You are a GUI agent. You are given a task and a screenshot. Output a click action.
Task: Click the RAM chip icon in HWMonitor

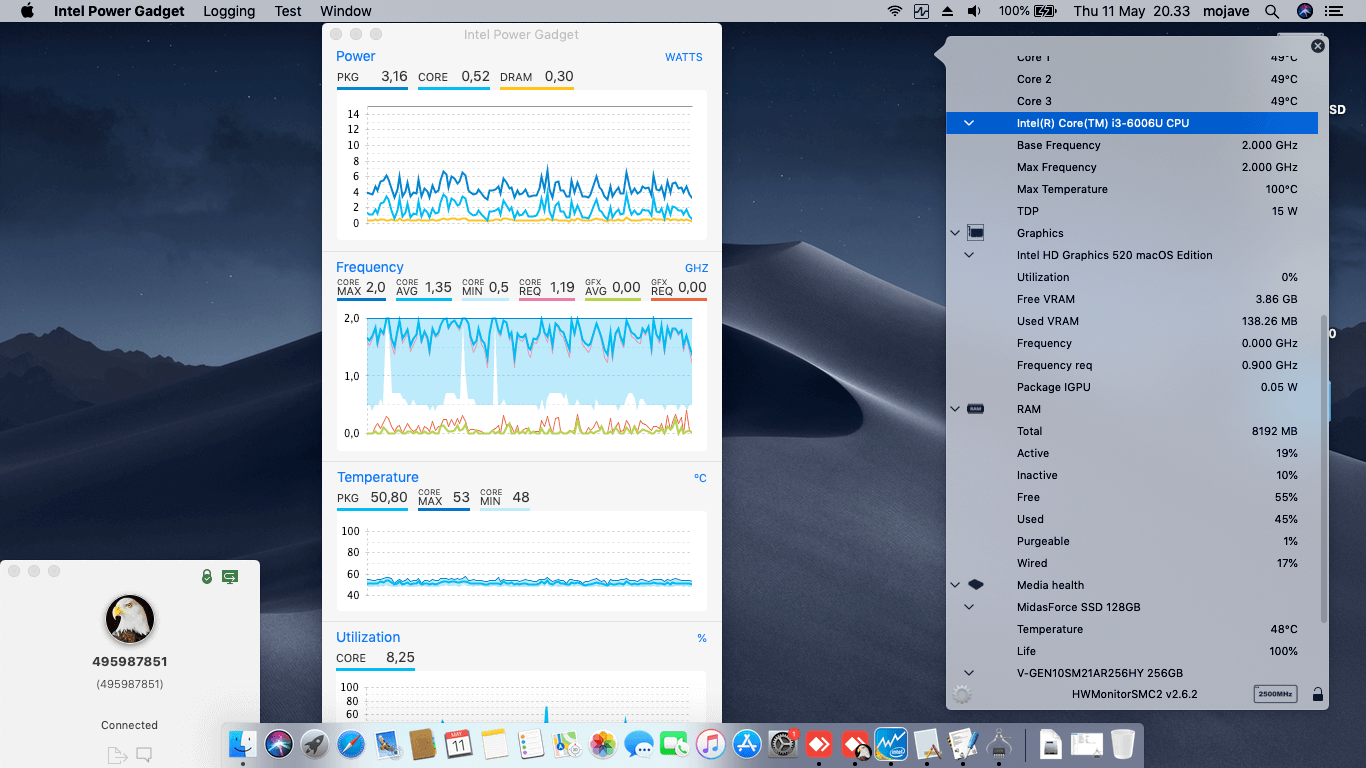pos(976,409)
